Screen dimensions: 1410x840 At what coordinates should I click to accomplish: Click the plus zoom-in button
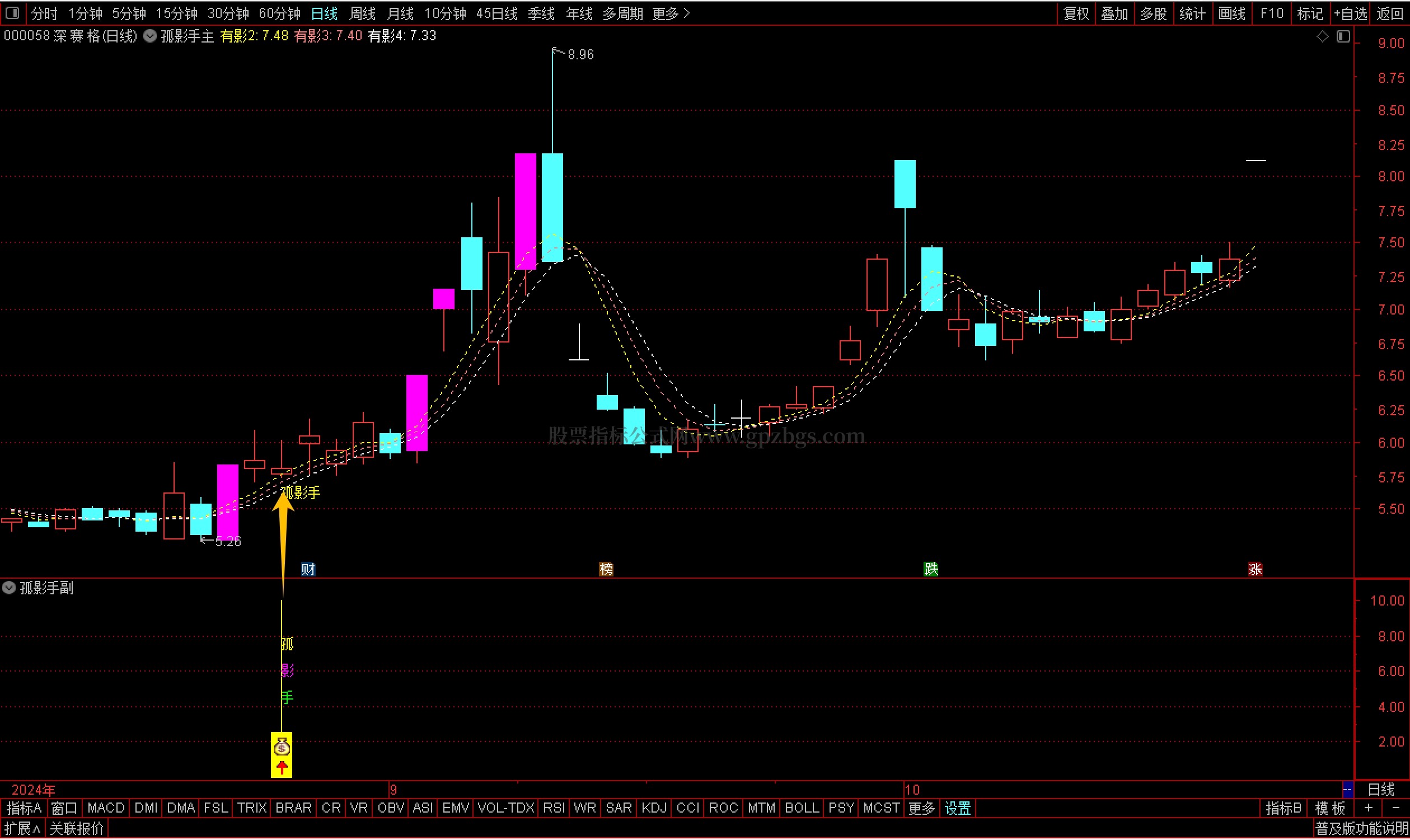(1369, 808)
